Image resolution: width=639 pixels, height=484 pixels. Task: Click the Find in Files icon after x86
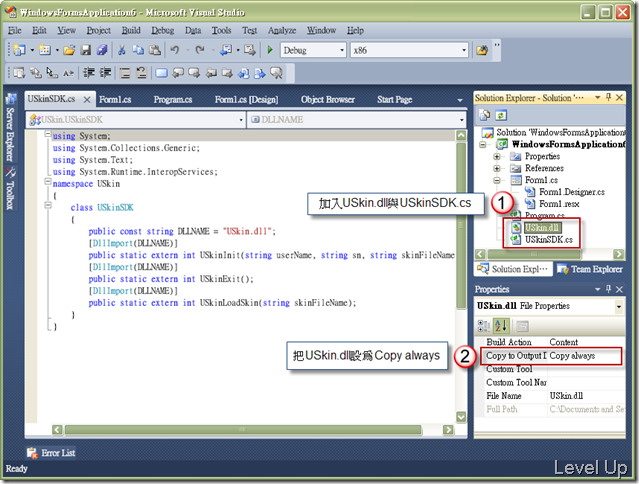[482, 51]
